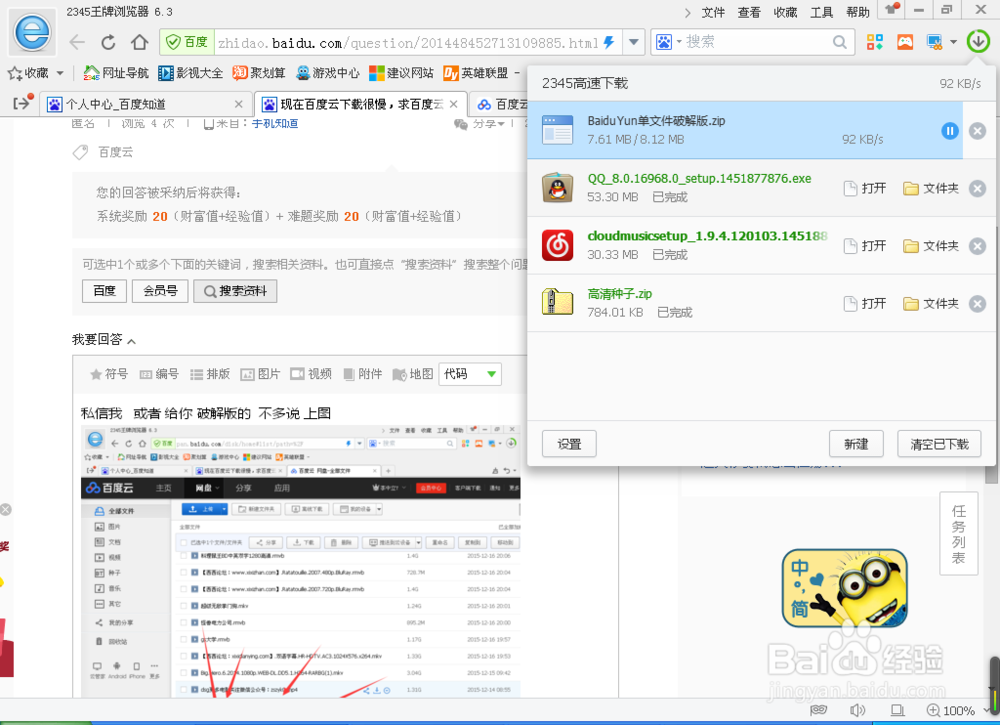Expand the menu bar chevron
The width and height of the screenshot is (1000, 725).
pos(688,13)
